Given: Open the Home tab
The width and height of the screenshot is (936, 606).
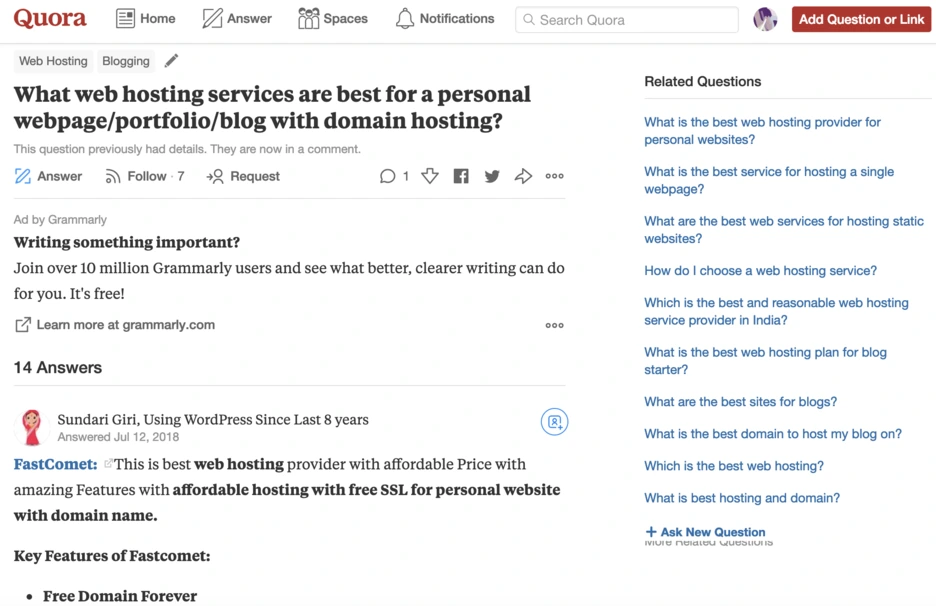Looking at the screenshot, I should [x=146, y=19].
